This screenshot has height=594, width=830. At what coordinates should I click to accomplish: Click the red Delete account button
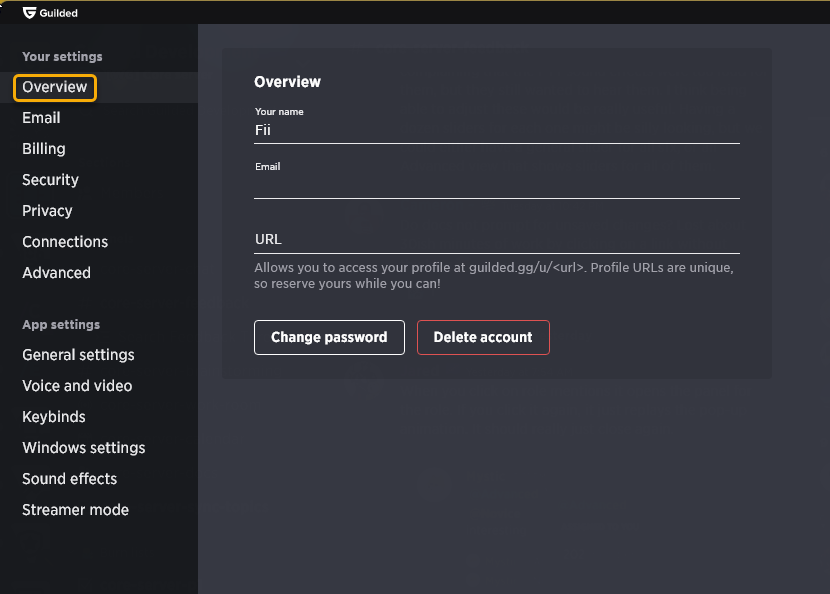483,337
